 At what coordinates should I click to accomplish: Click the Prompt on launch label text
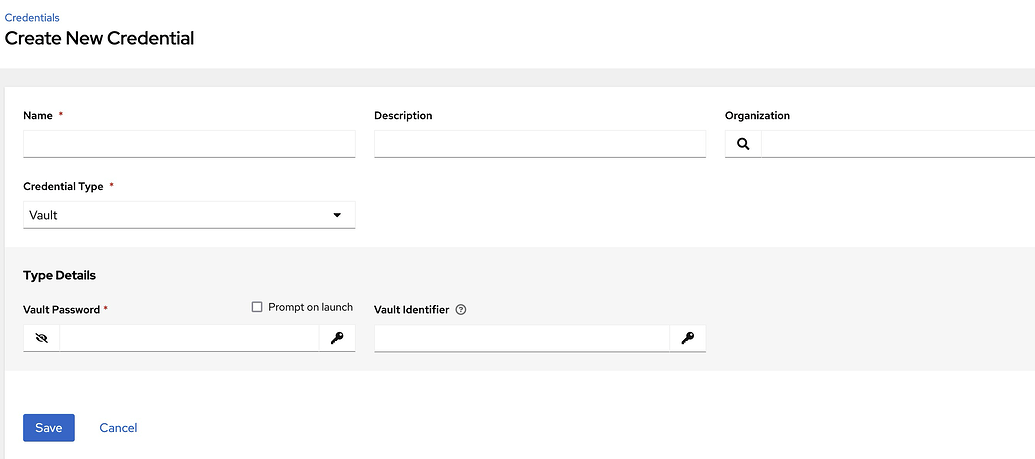(310, 307)
